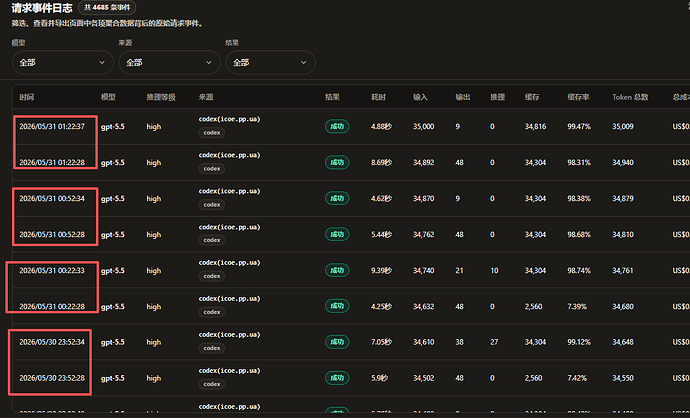Click duration cell 9.39秒
Image resolution: width=690 pixels, height=418 pixels.
(381, 271)
